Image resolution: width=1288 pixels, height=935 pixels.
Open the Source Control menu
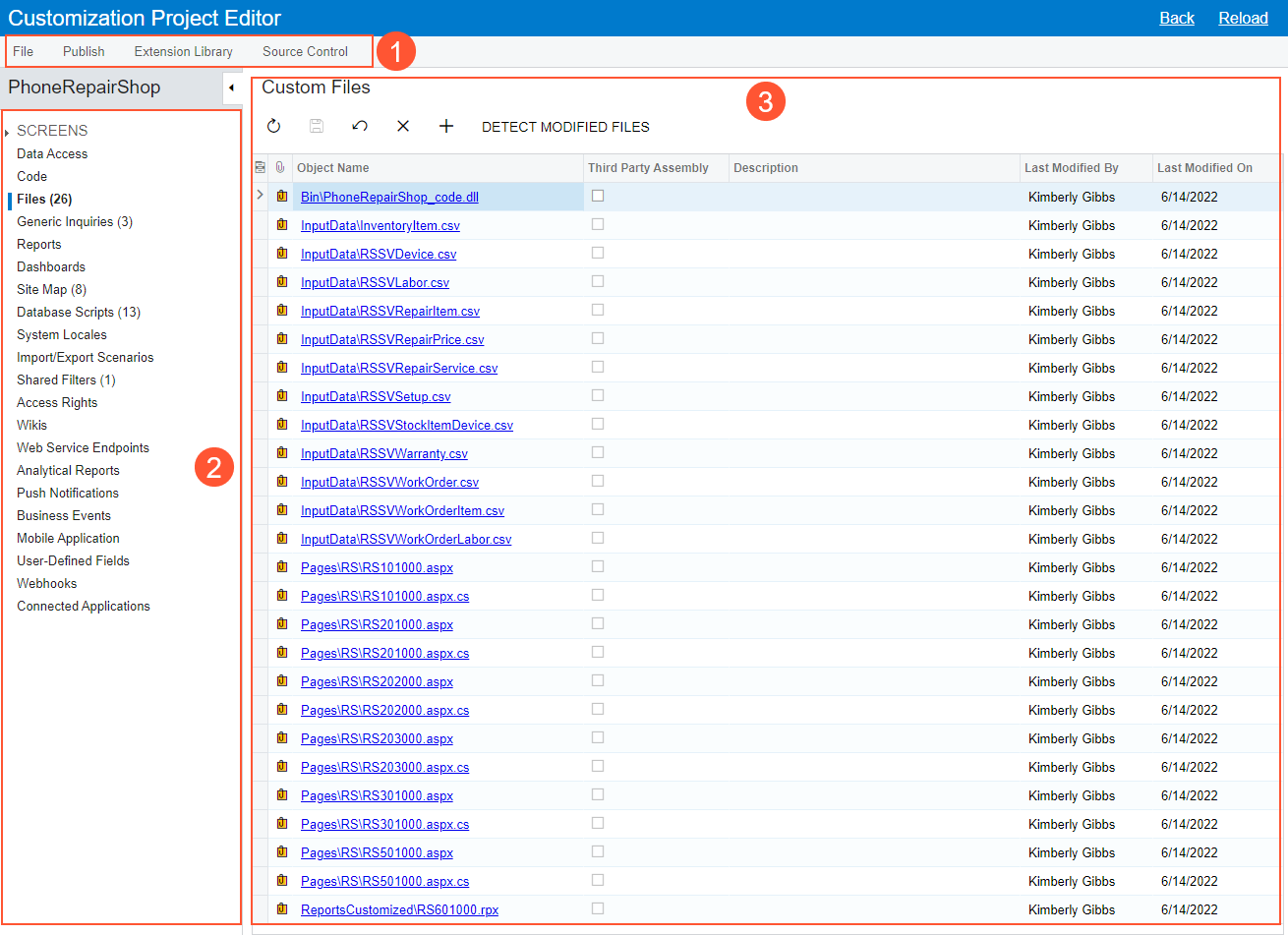[307, 51]
